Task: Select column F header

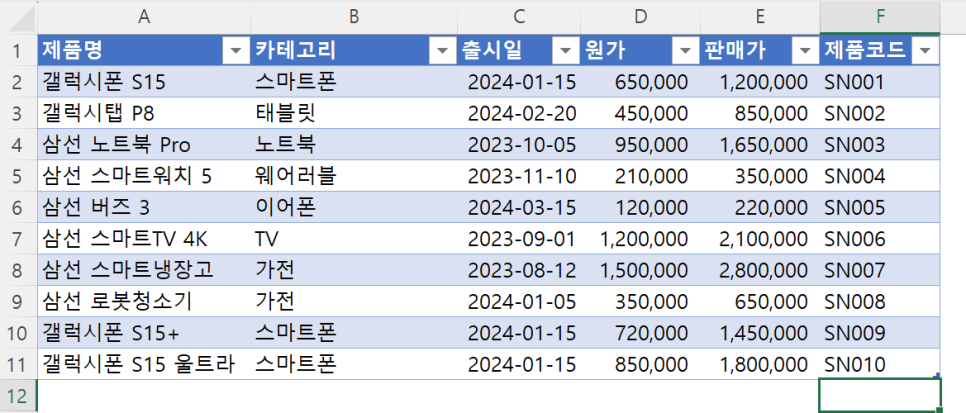Action: click(x=880, y=17)
